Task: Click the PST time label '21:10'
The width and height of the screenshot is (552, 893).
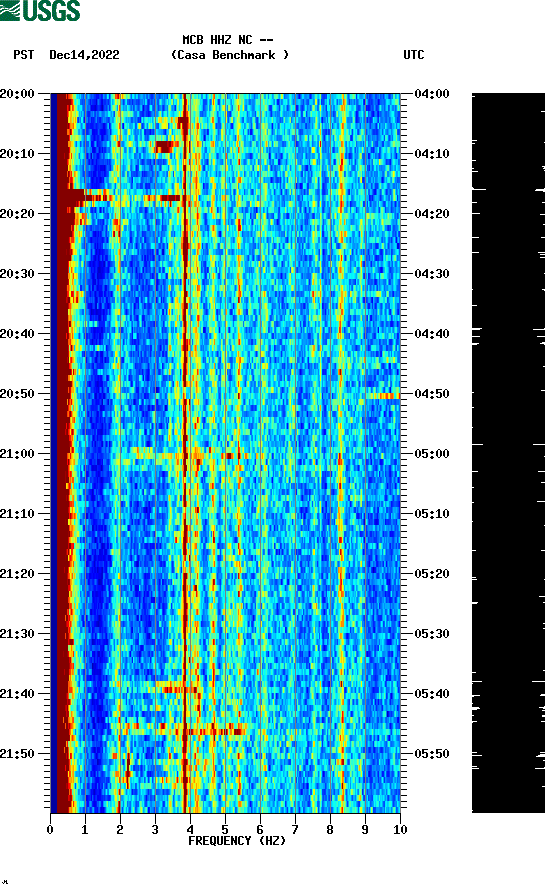Action: (x=18, y=514)
